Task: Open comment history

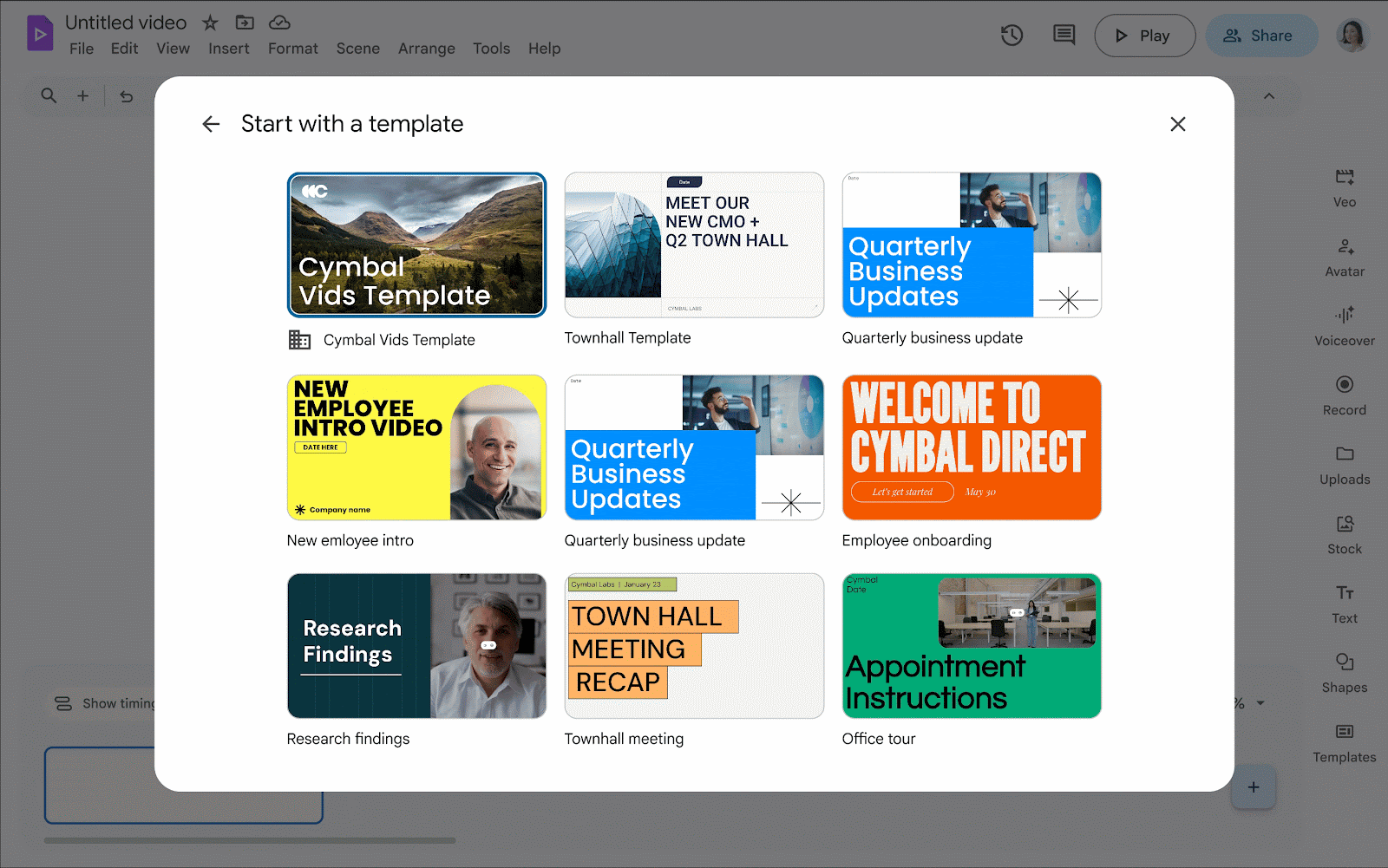Action: click(x=1064, y=36)
